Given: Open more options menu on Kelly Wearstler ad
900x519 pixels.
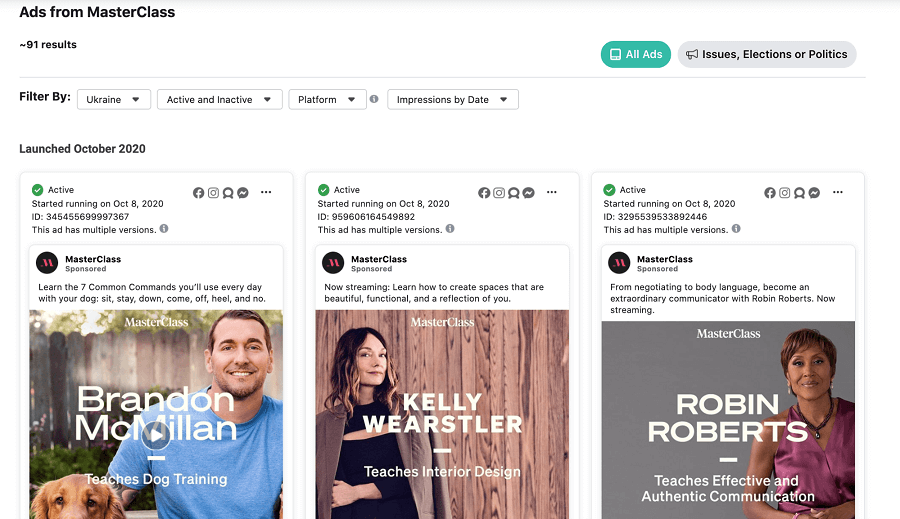Looking at the screenshot, I should pyautogui.click(x=552, y=192).
